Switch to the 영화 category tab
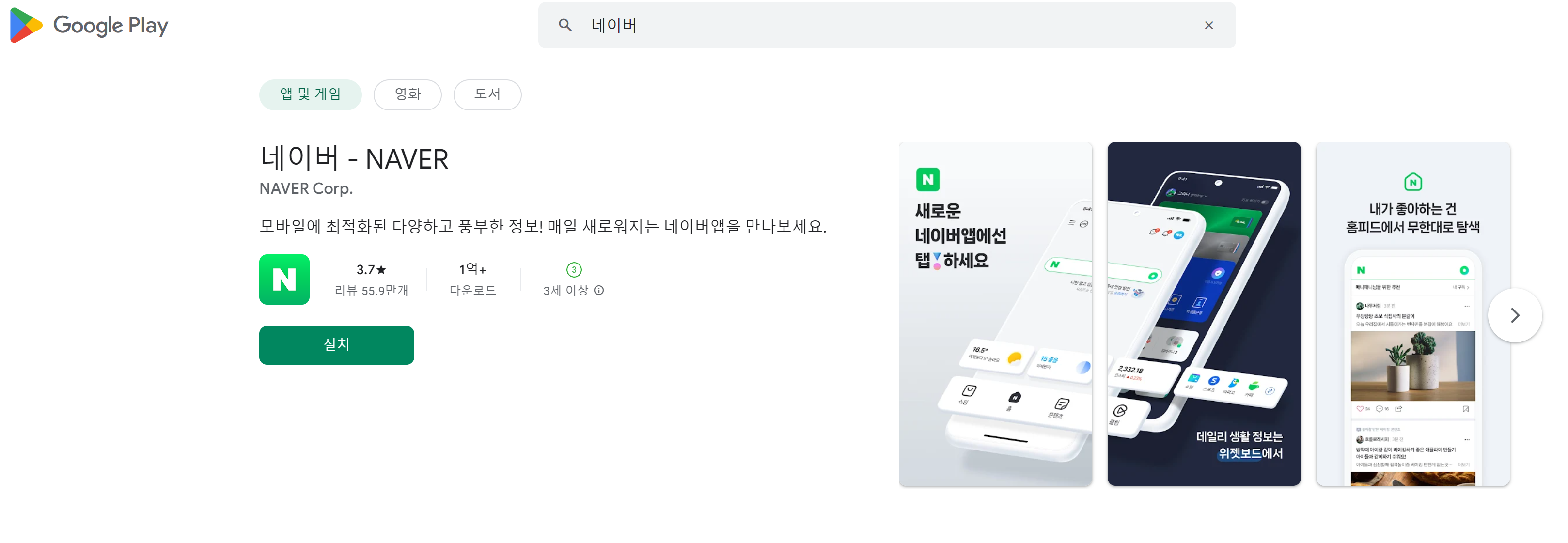The image size is (1568, 543). pos(407,94)
